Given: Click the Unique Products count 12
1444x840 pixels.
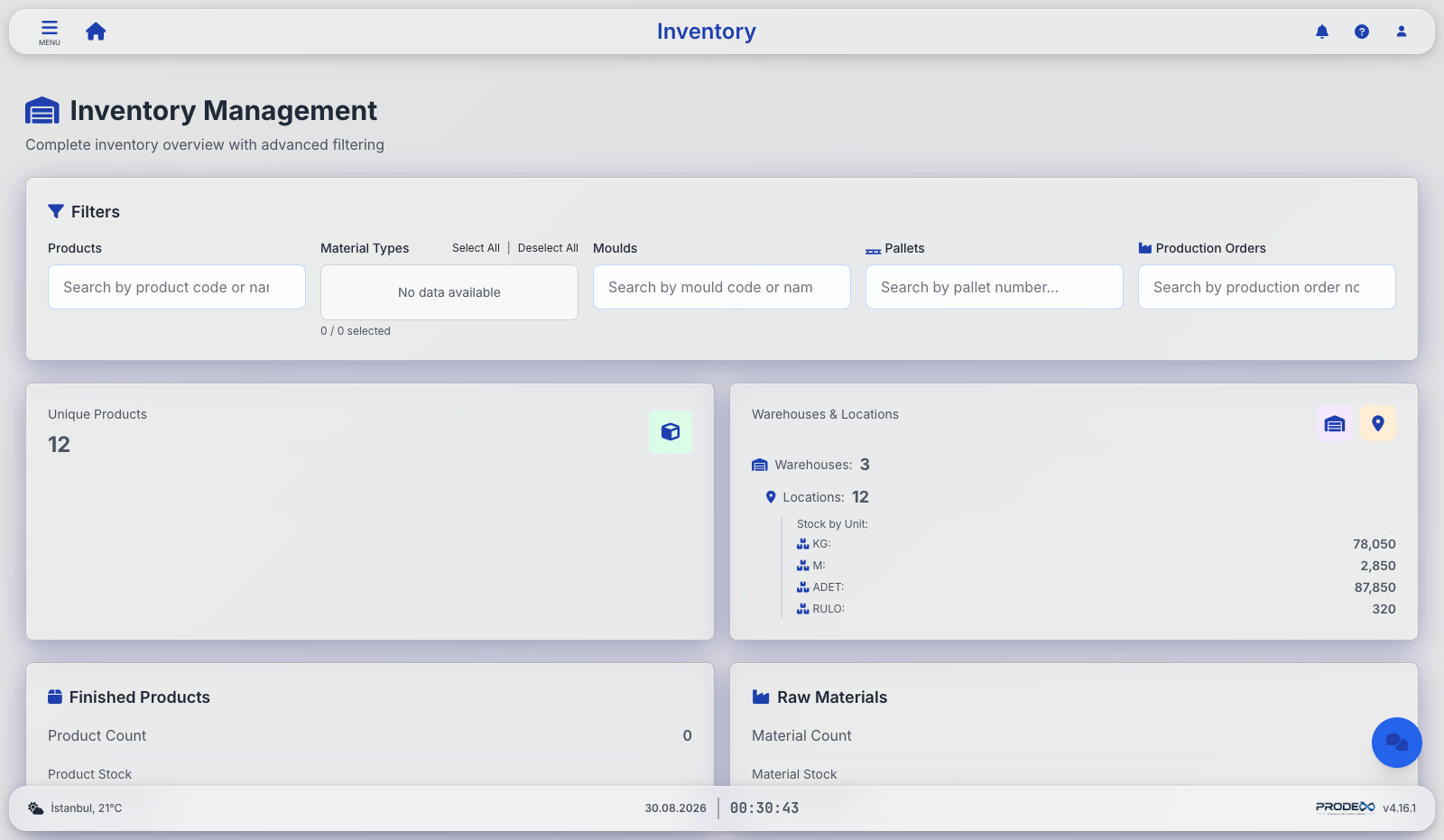Looking at the screenshot, I should click(59, 444).
